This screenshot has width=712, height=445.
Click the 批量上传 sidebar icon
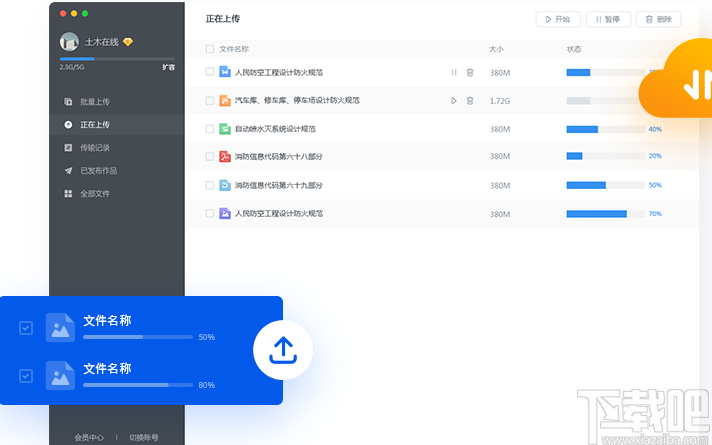click(68, 101)
